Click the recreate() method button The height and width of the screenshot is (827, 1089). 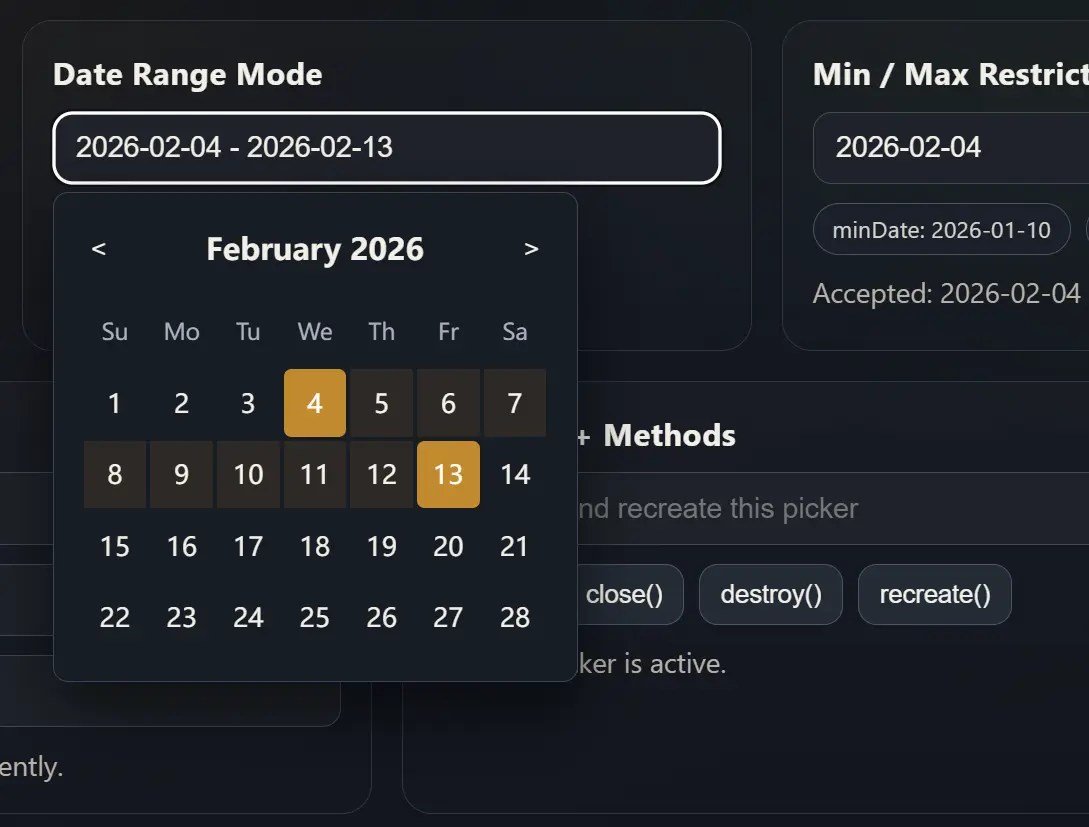tap(934, 594)
